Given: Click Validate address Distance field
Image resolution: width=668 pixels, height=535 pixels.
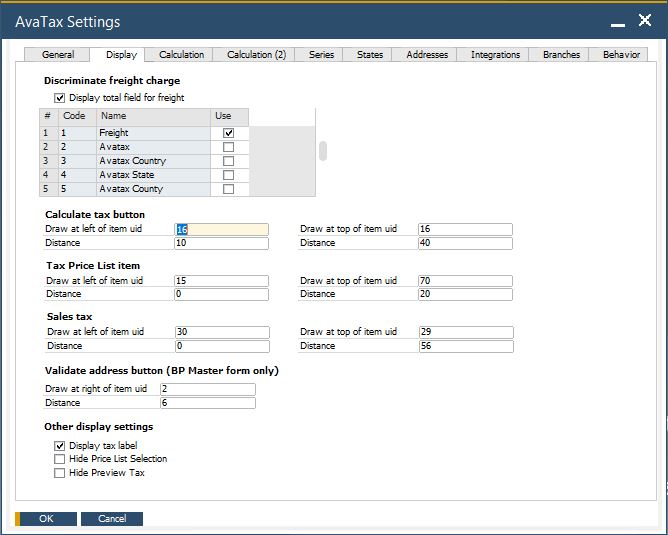Looking at the screenshot, I should coord(208,403).
